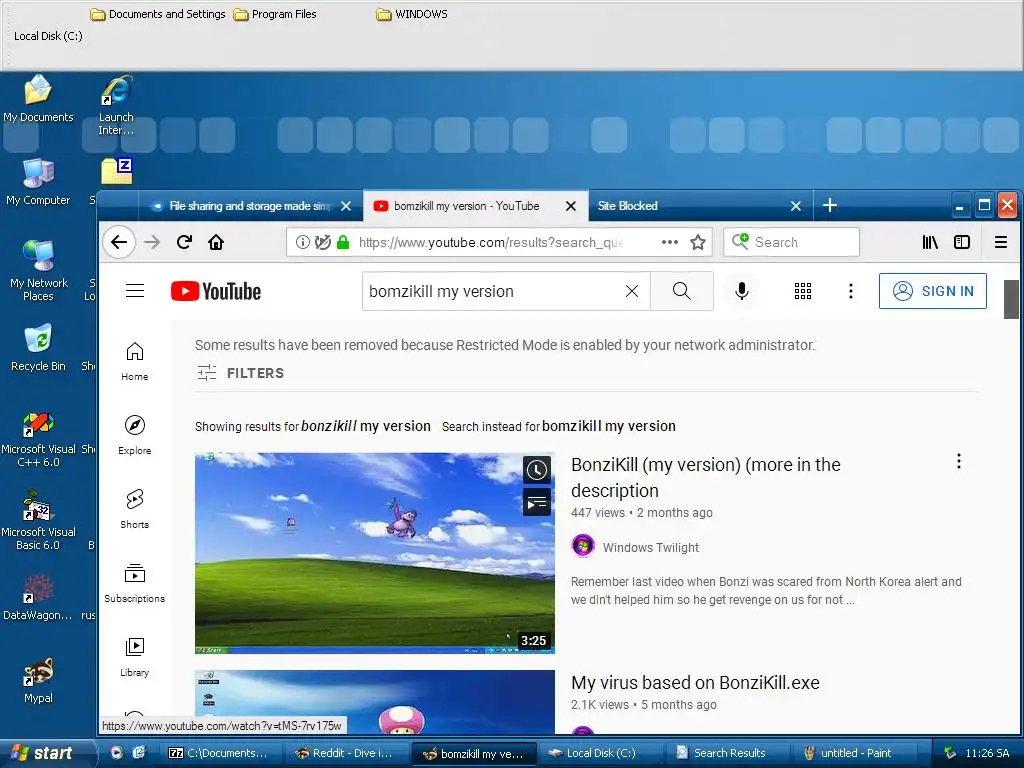Open the Recycle Bin desktop icon
The height and width of the screenshot is (768, 1024).
pos(38,347)
